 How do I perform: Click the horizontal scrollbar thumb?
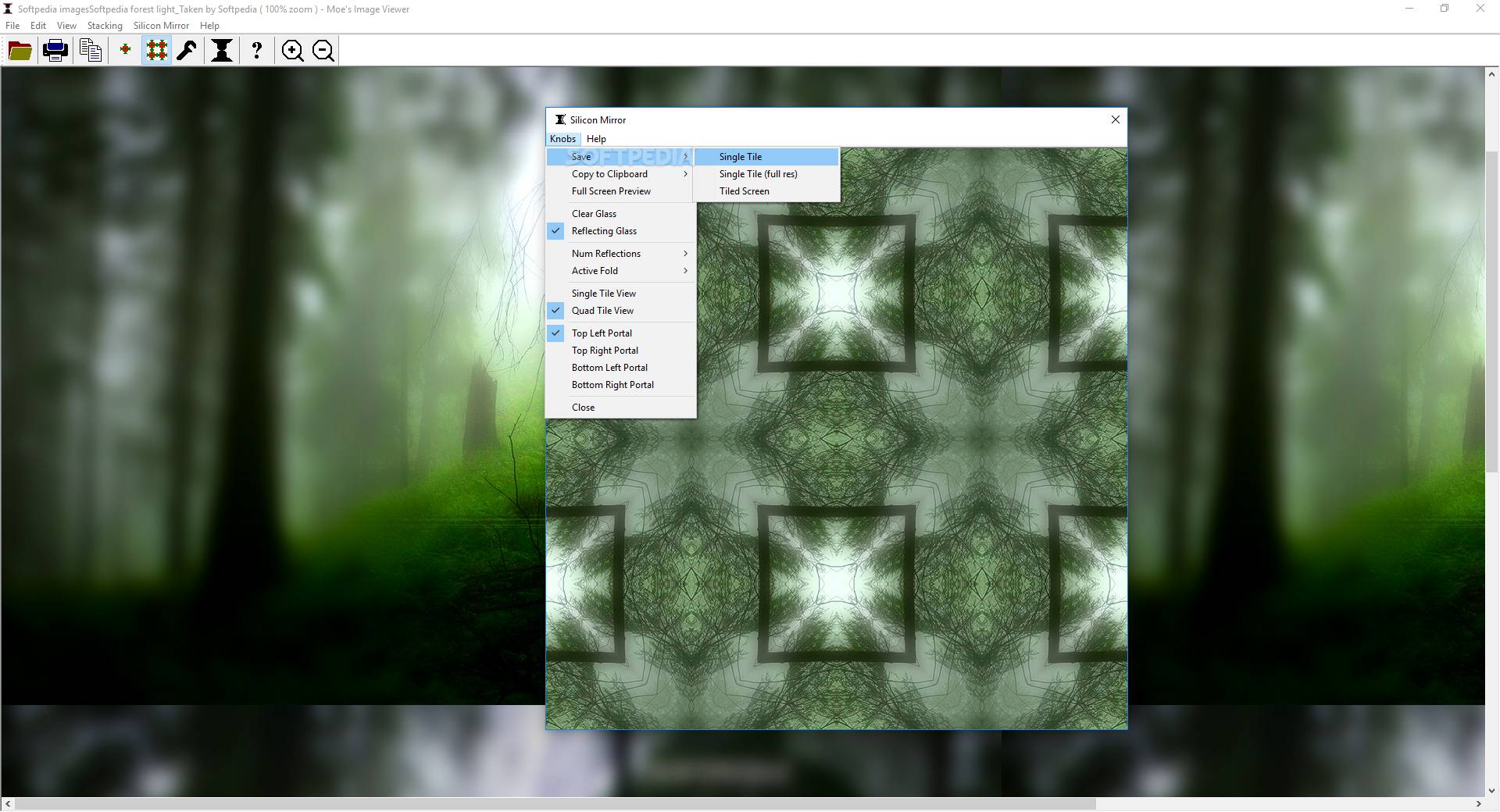pos(555,803)
